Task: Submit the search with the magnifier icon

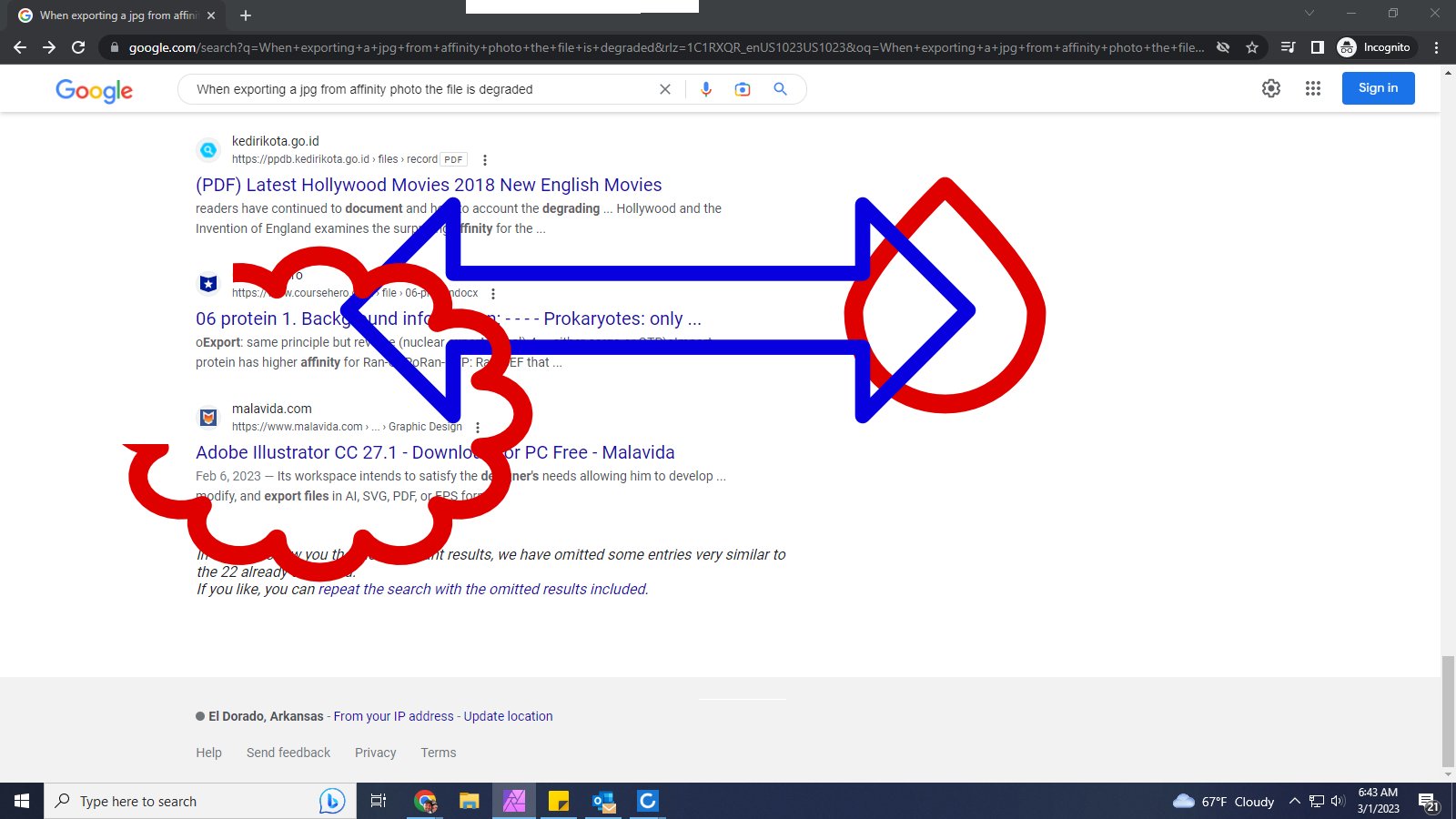Action: click(780, 89)
